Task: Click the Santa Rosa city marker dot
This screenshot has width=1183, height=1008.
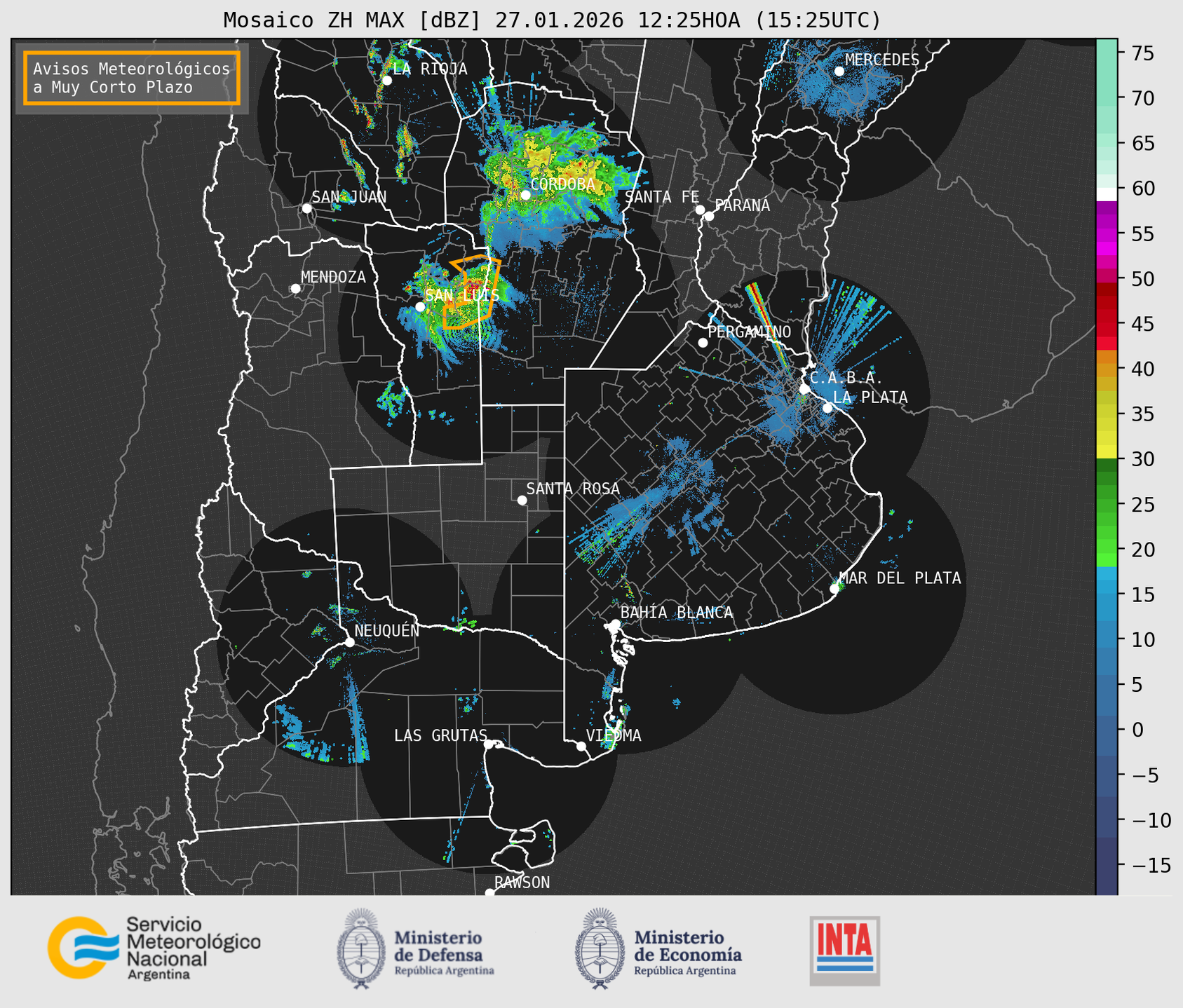Action: pos(522,500)
